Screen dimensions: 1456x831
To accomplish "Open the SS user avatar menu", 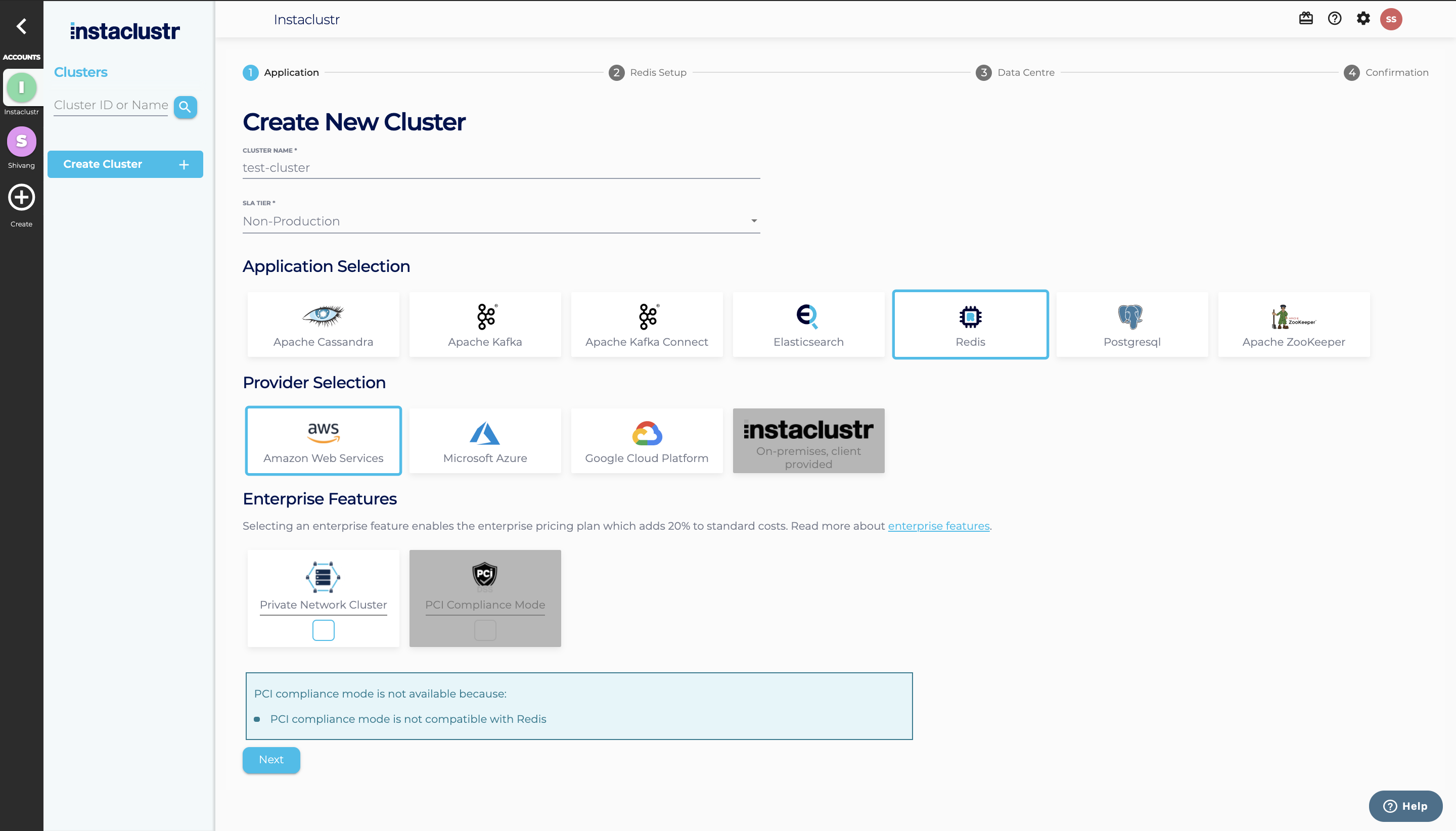I will [1391, 19].
